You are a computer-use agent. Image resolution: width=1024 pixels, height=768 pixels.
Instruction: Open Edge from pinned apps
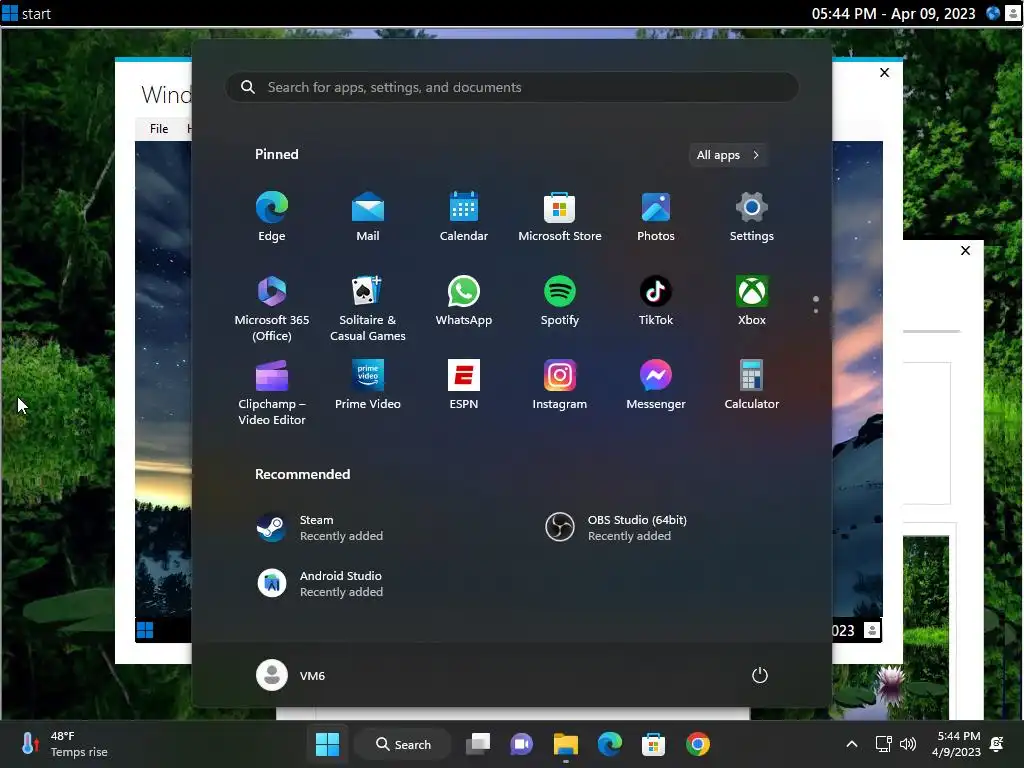pos(272,217)
